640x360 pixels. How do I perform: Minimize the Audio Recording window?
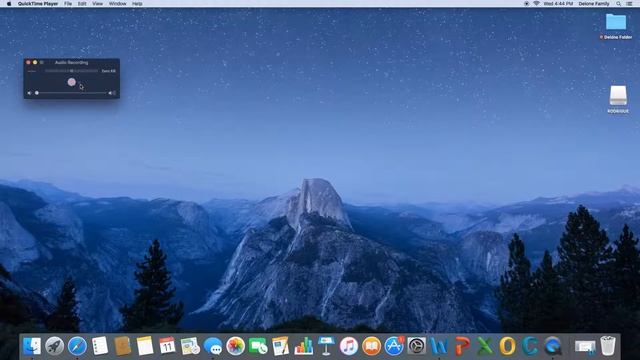(x=35, y=62)
